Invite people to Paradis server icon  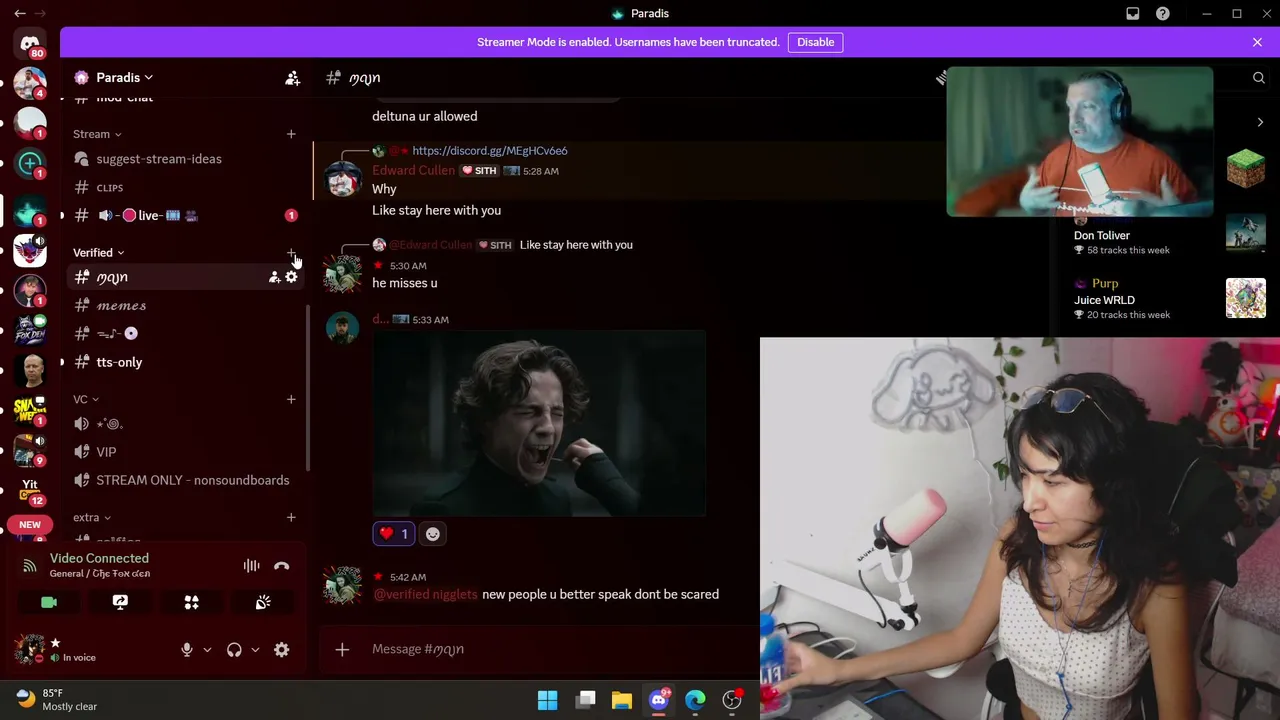292,78
